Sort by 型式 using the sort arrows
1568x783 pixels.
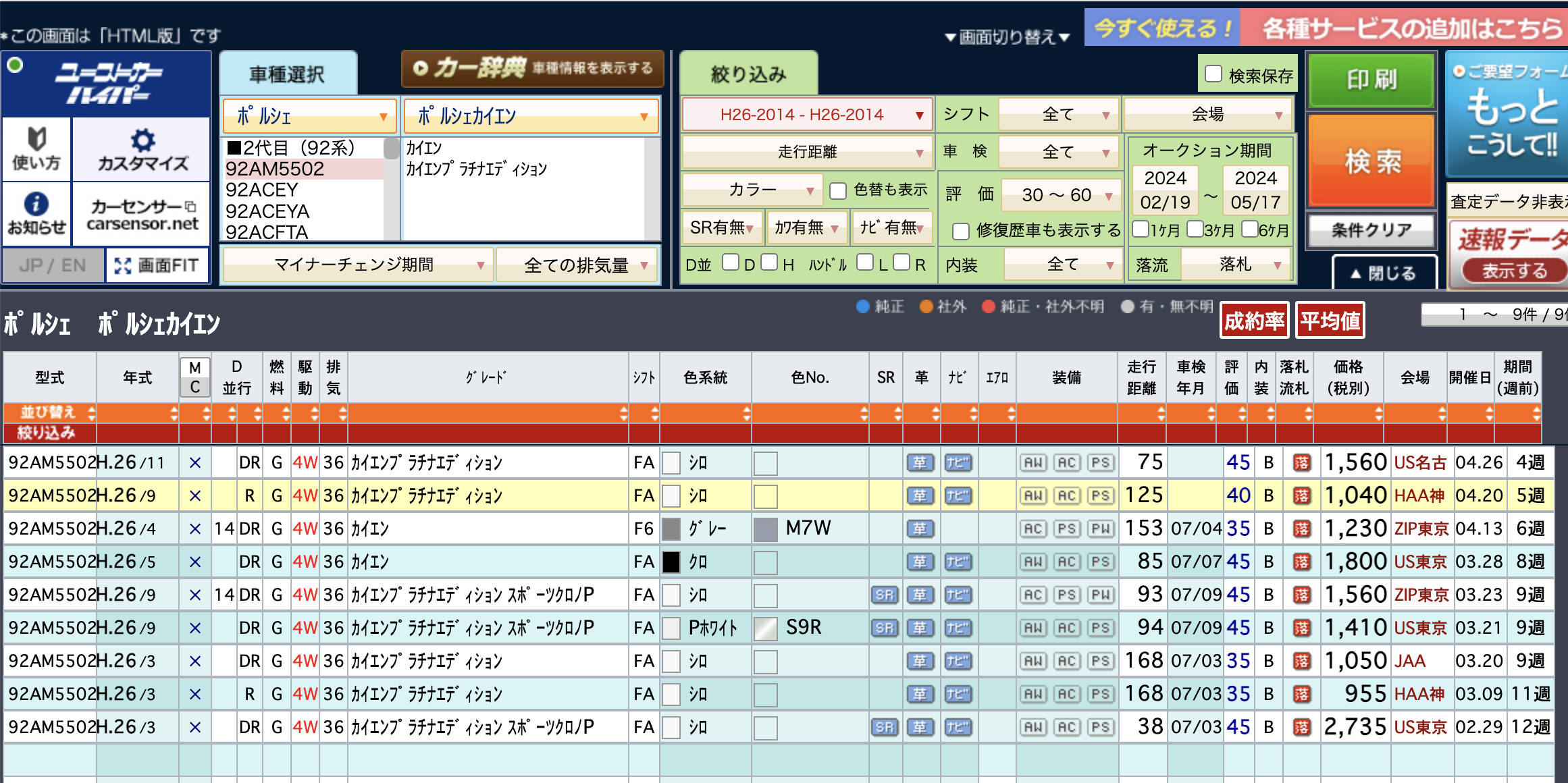point(92,413)
